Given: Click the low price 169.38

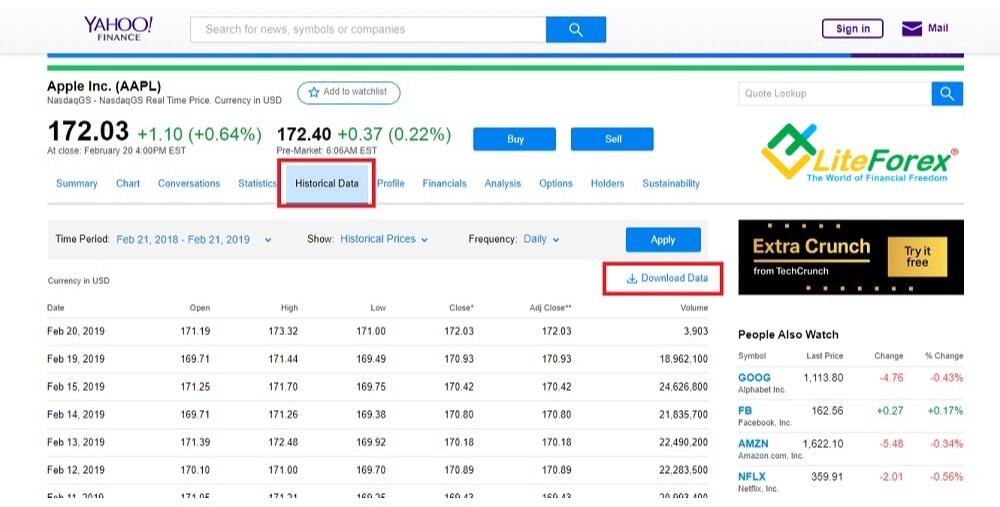Looking at the screenshot, I should click(x=371, y=415).
